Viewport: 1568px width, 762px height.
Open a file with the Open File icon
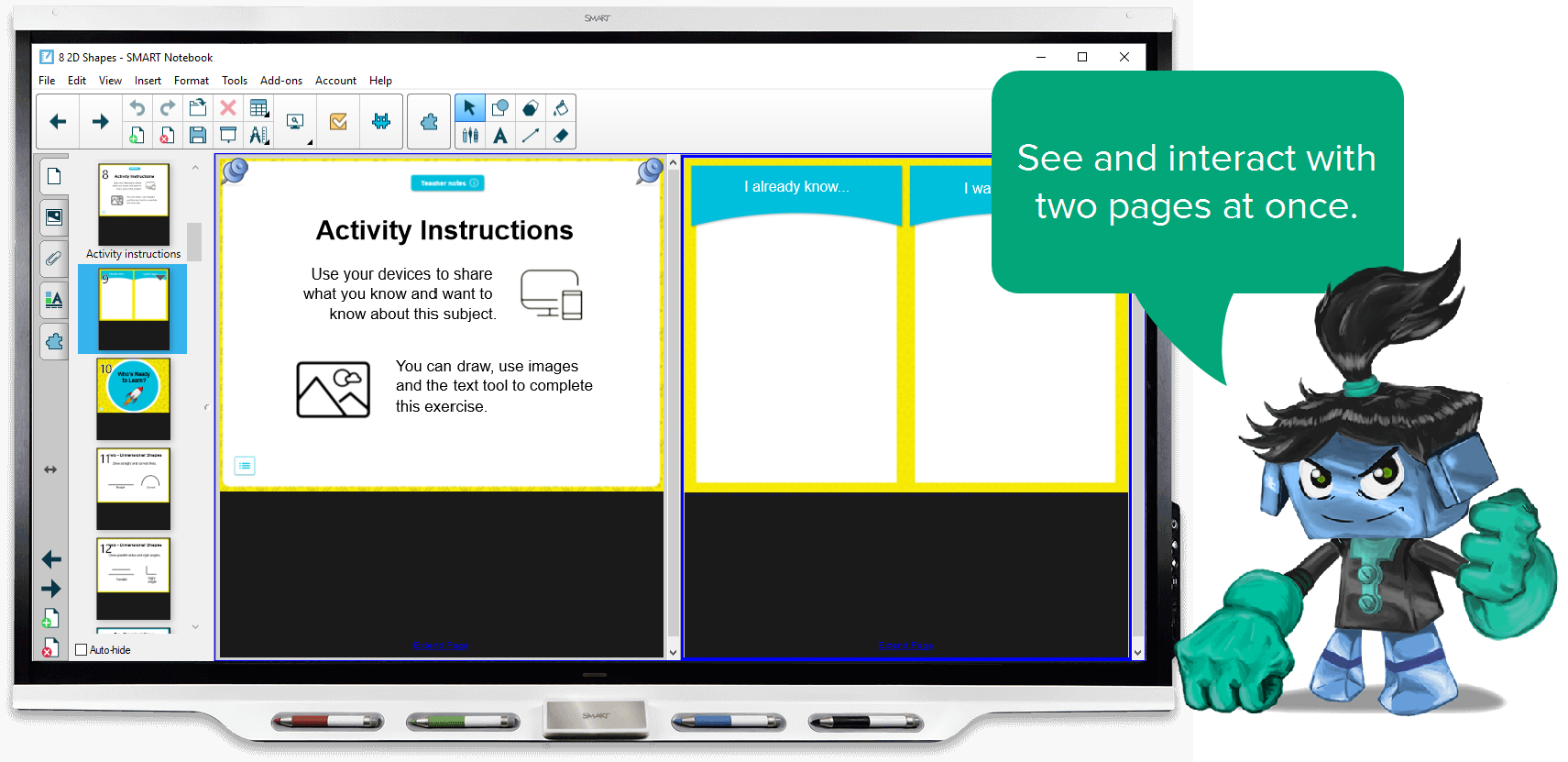pos(197,108)
